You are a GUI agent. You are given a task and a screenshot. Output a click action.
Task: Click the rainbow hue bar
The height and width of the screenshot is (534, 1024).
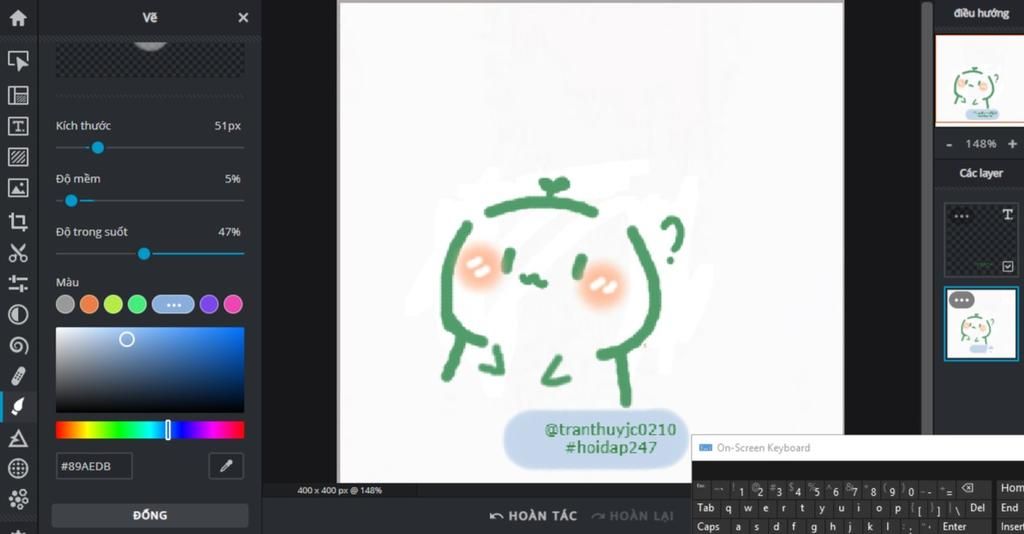(150, 430)
